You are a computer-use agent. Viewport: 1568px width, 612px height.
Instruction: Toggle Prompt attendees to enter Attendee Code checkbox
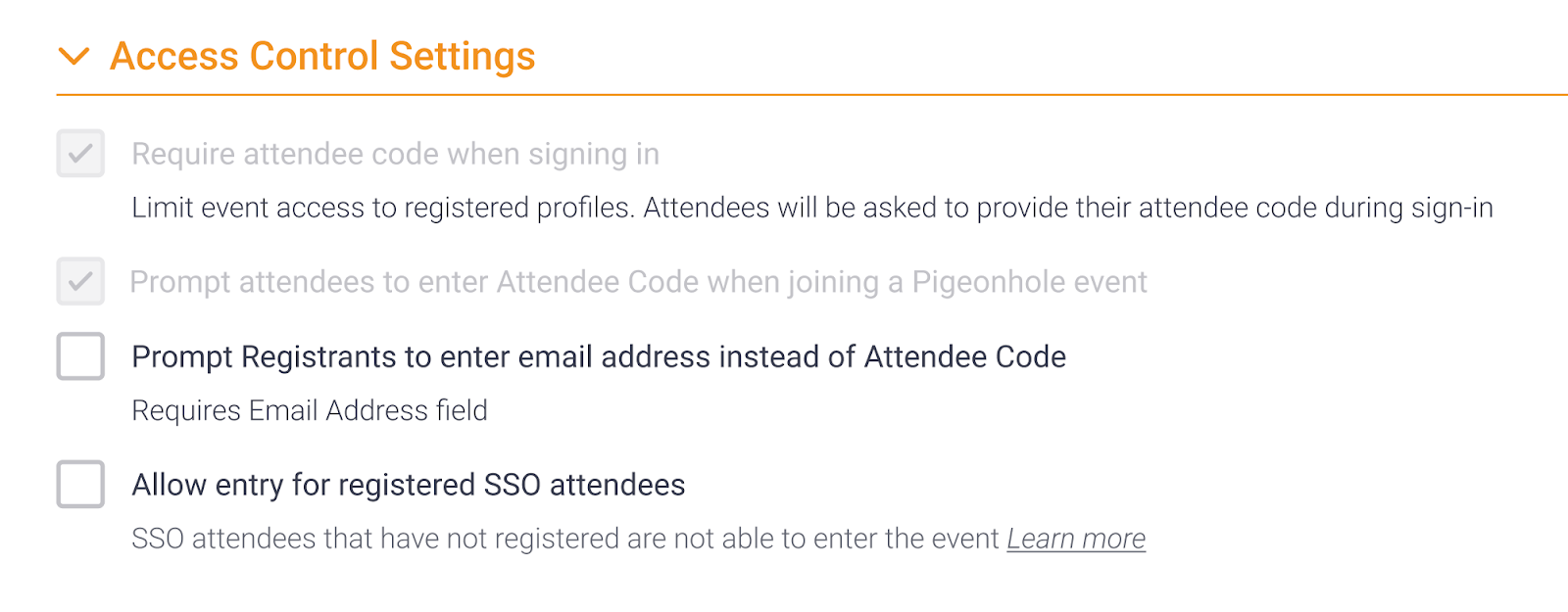80,282
